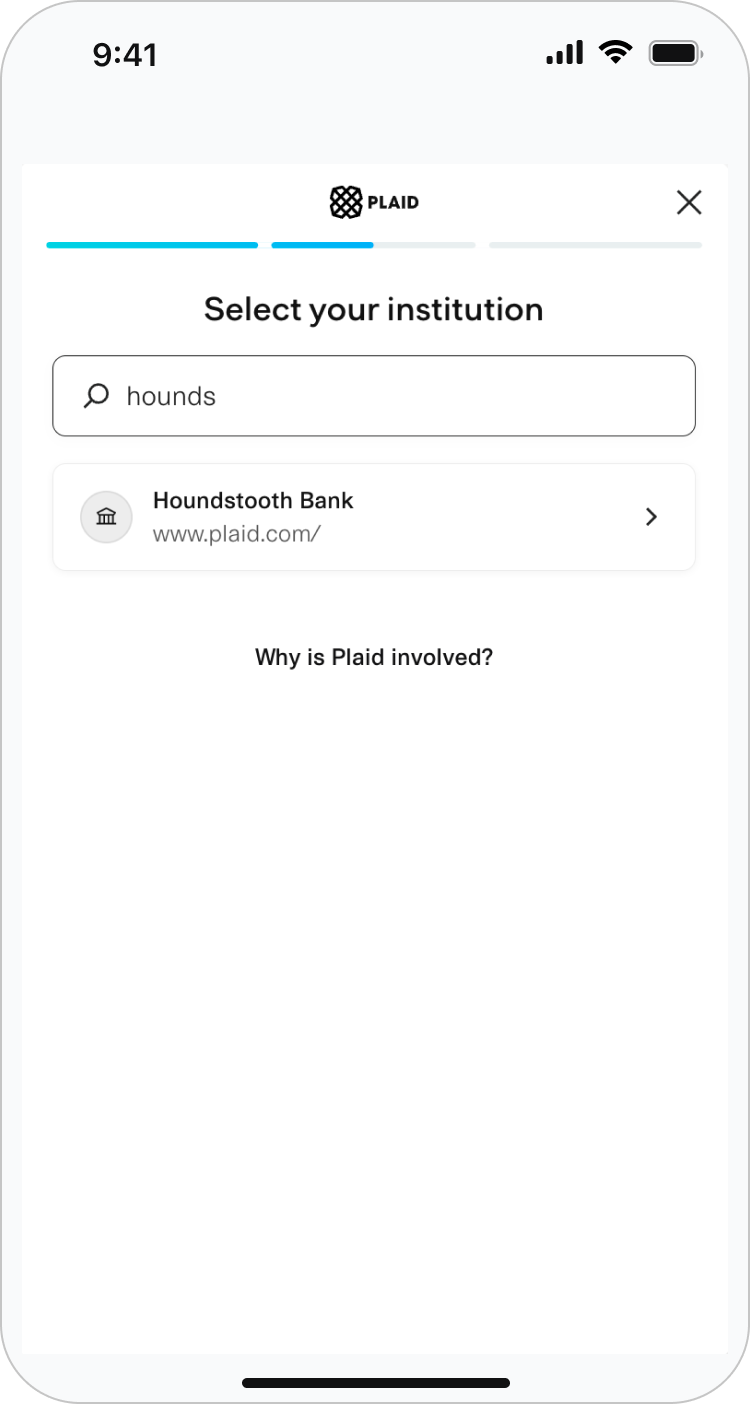Click the empty third progress segment
Screen dimensions: 750x1404
(x=596, y=245)
